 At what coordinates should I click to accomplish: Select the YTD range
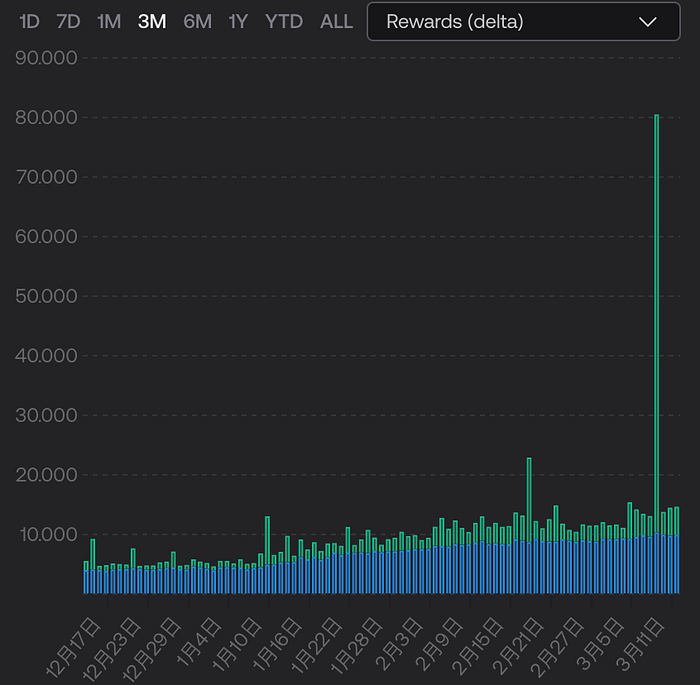(284, 21)
